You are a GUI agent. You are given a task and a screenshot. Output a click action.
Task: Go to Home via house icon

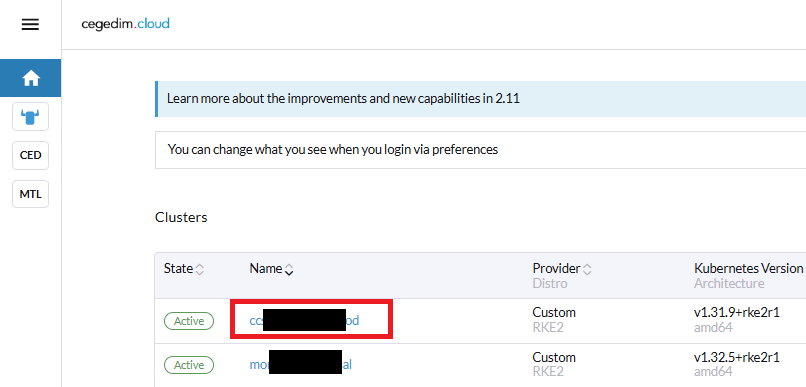pyautogui.click(x=30, y=78)
